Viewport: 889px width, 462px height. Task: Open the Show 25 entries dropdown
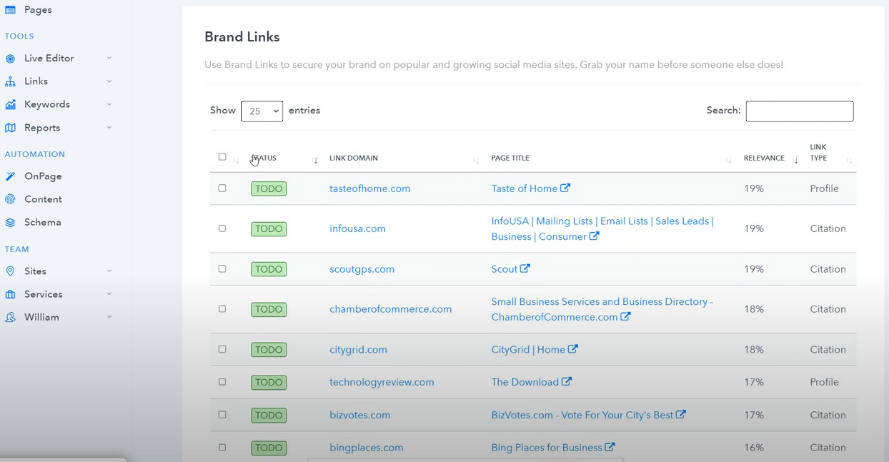[262, 111]
